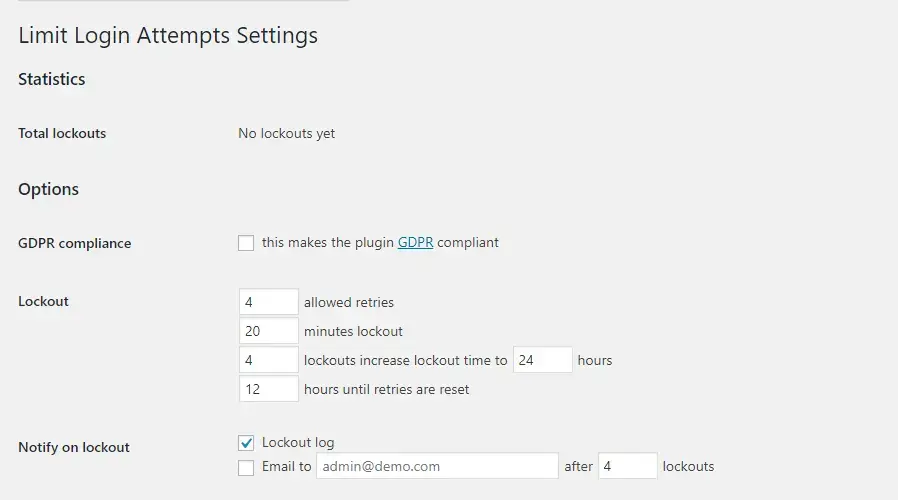
Task: Focus the minutes lockout field
Action: (269, 331)
